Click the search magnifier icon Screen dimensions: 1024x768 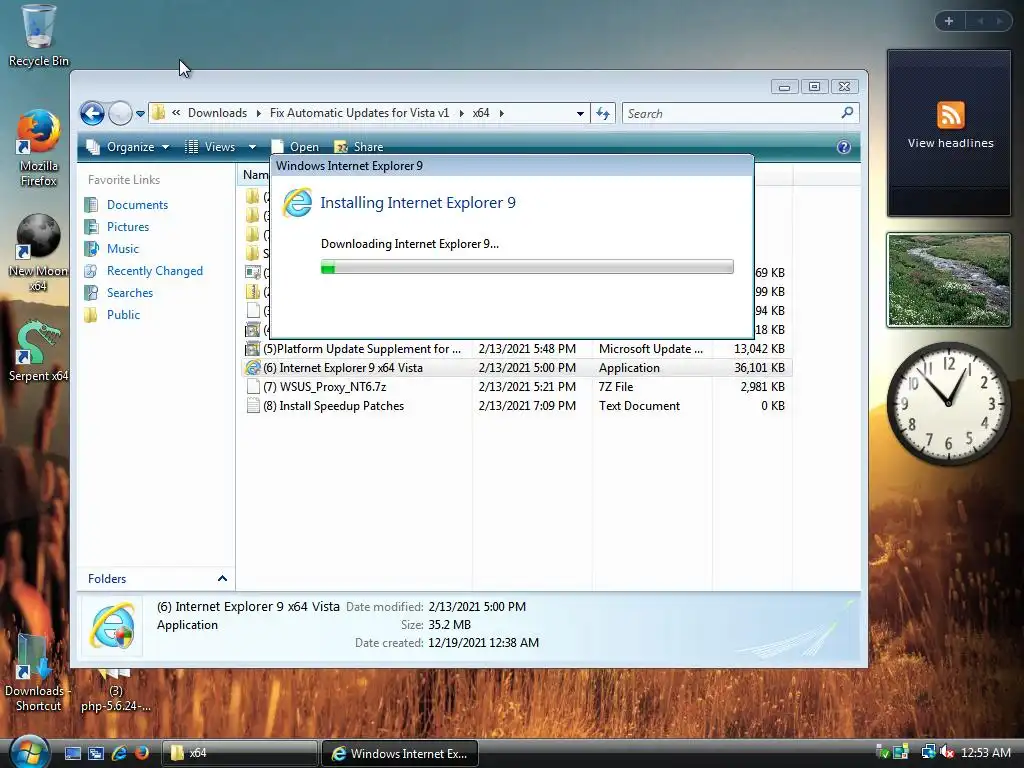click(847, 113)
